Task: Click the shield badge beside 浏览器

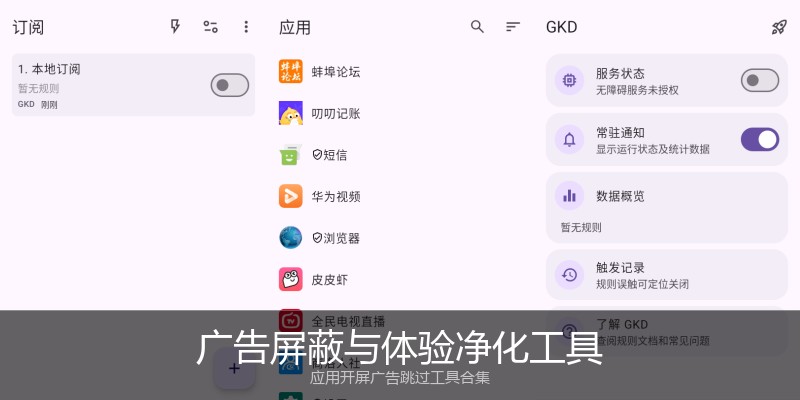Action: pos(317,238)
